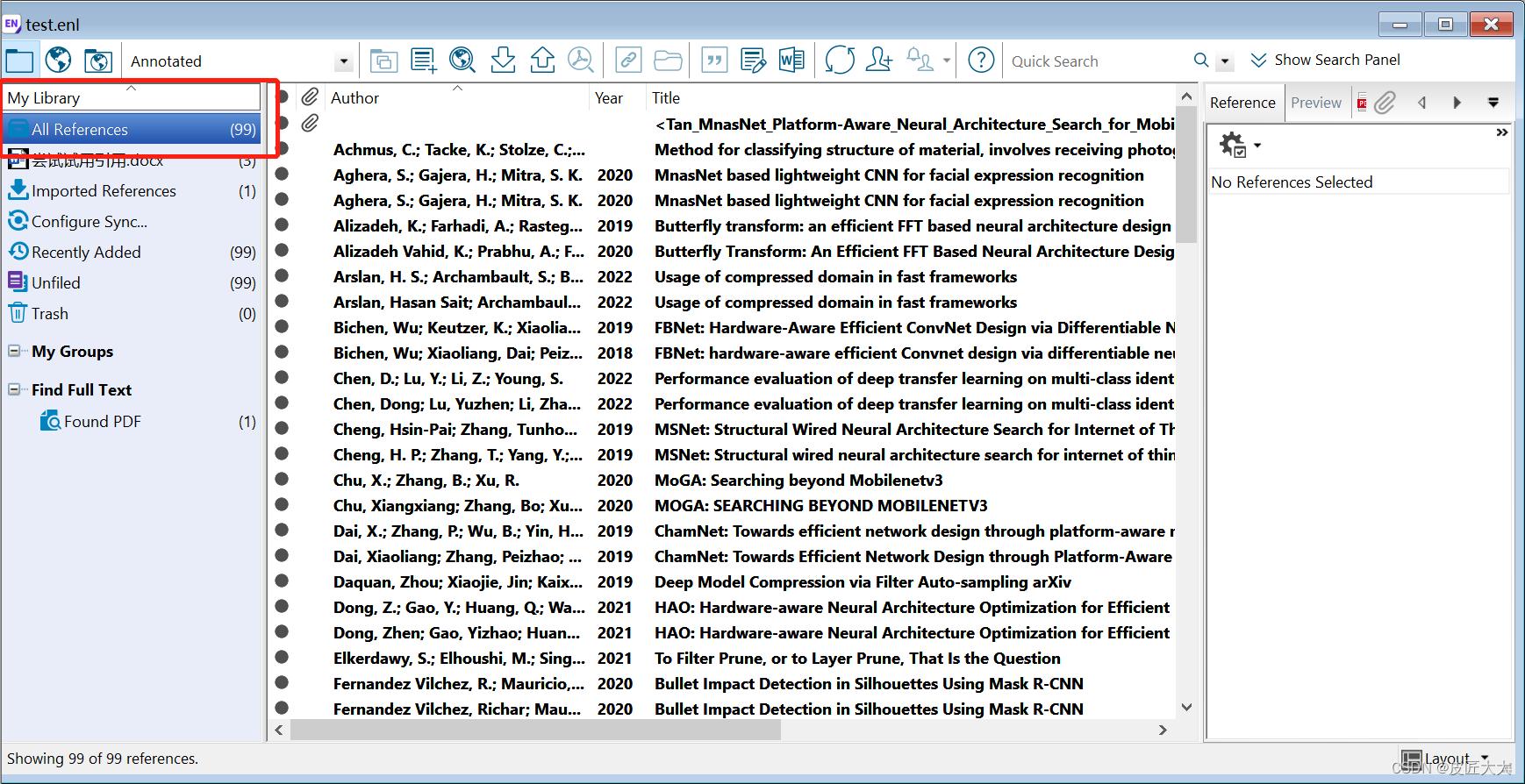The image size is (1525, 784).
Task: Click the Sync Library icon
Action: [840, 61]
